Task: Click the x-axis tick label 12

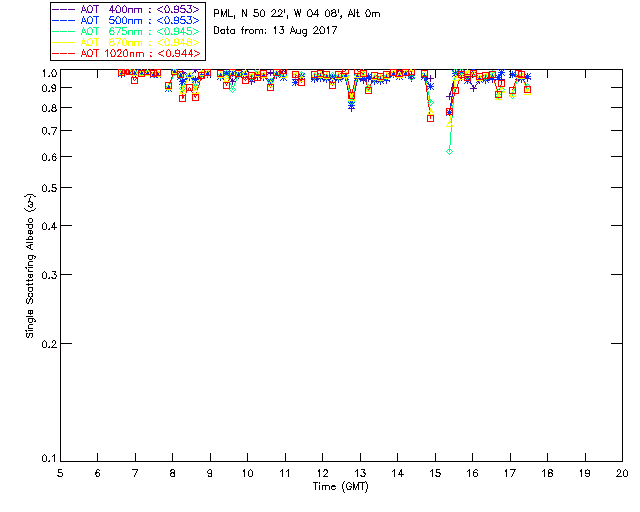Action: click(x=322, y=473)
